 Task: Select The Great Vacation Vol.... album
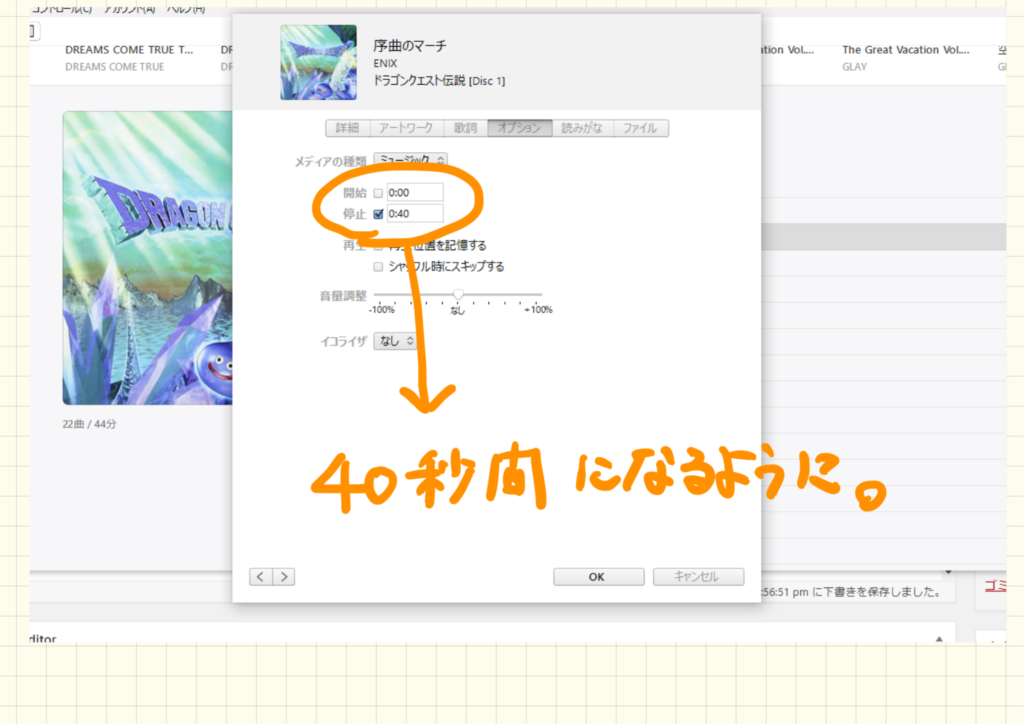point(906,50)
